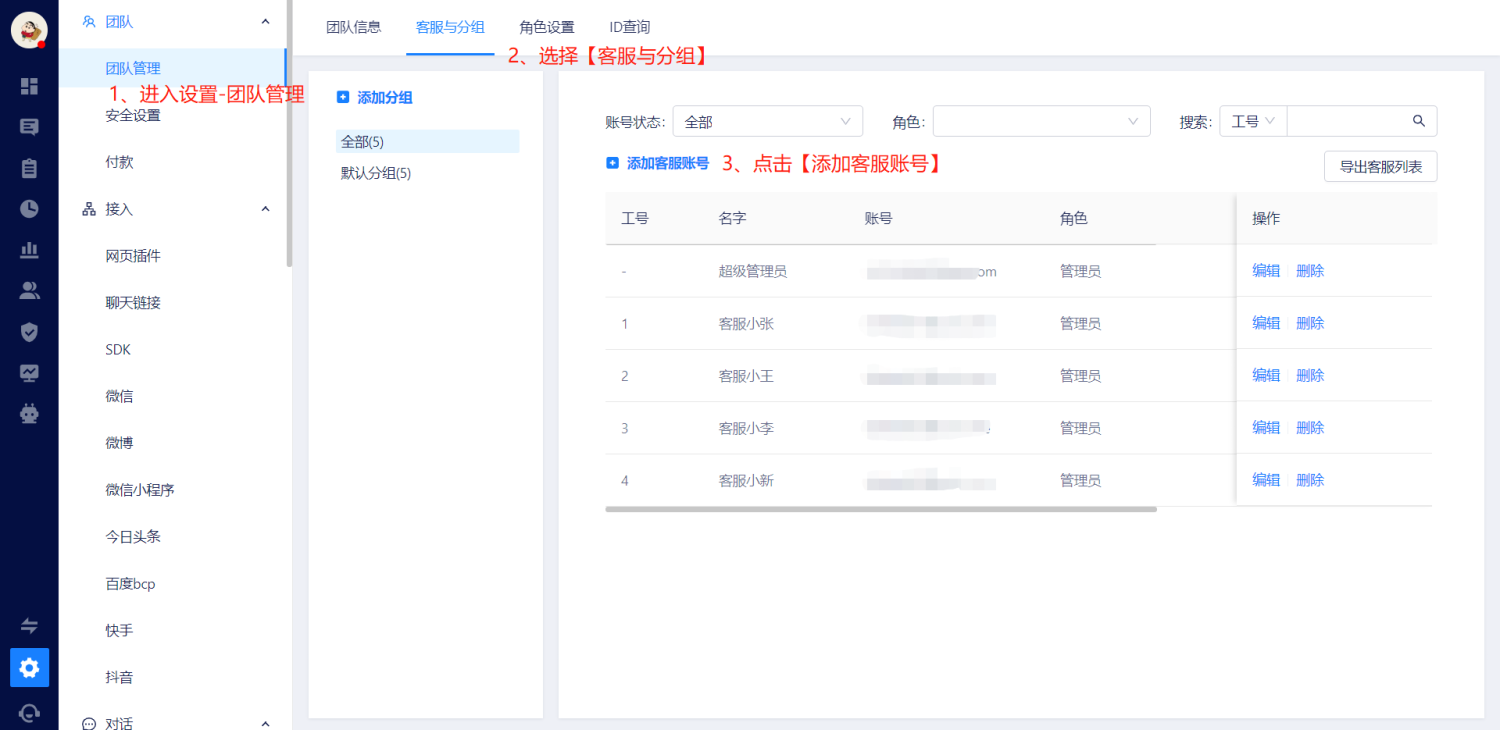This screenshot has width=1500, height=730.
Task: Open the contacts people icon
Action: tap(29, 291)
